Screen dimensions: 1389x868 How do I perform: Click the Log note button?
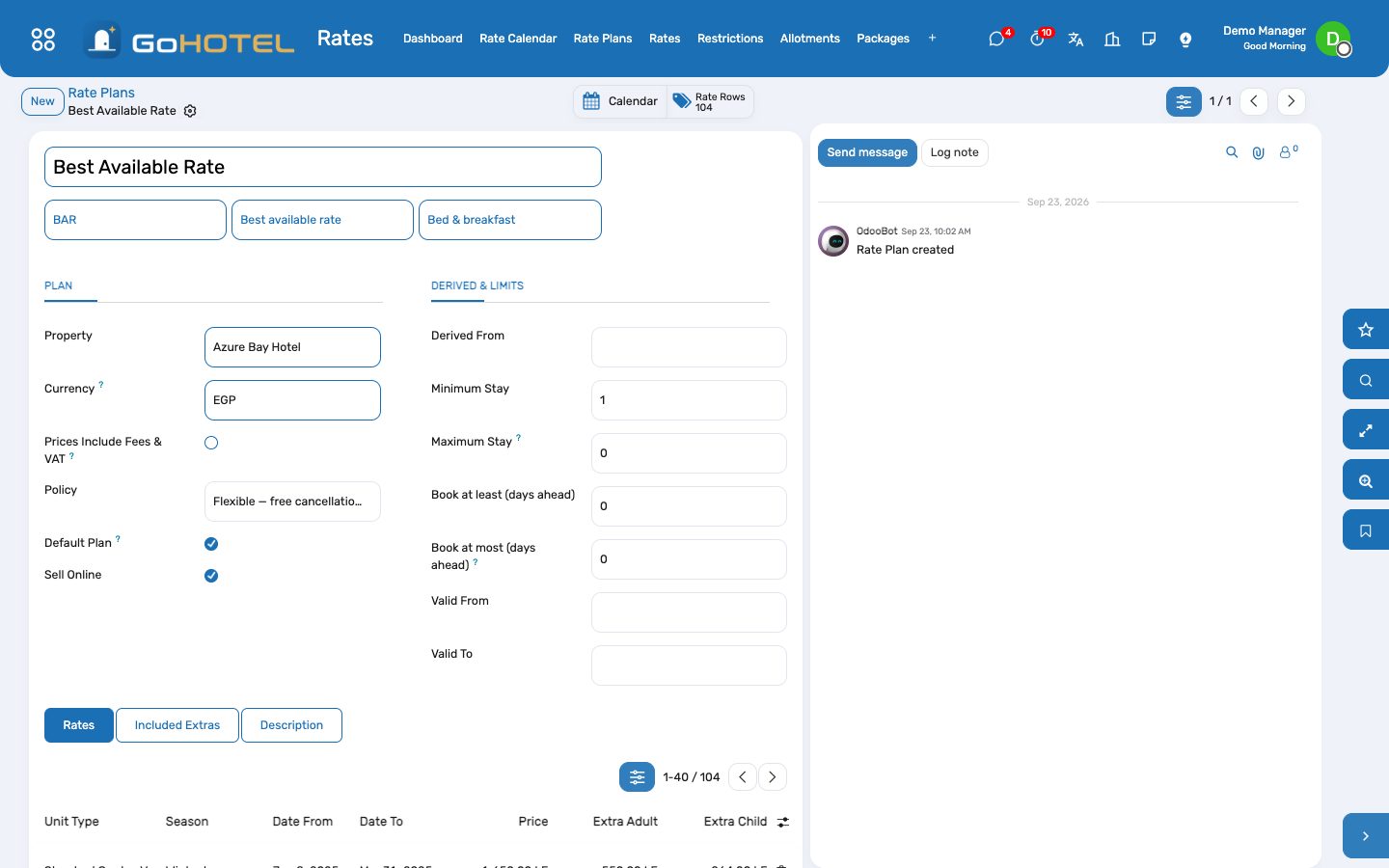(x=954, y=152)
